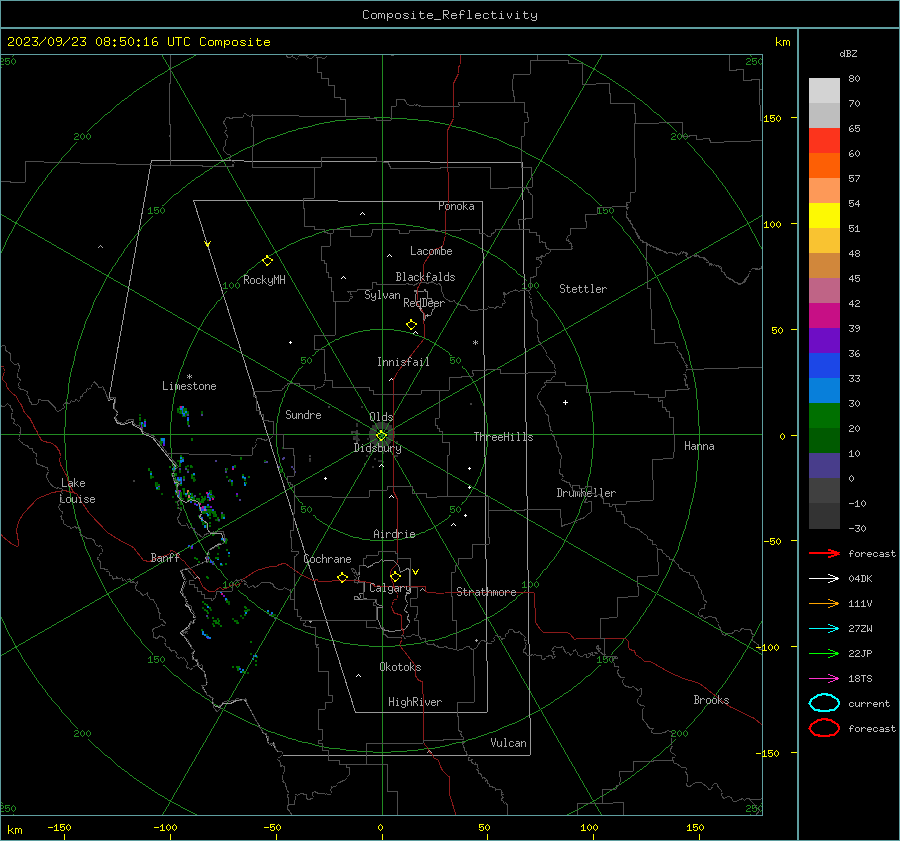Select the dark orange 57-60 dBZ swatch

point(824,166)
